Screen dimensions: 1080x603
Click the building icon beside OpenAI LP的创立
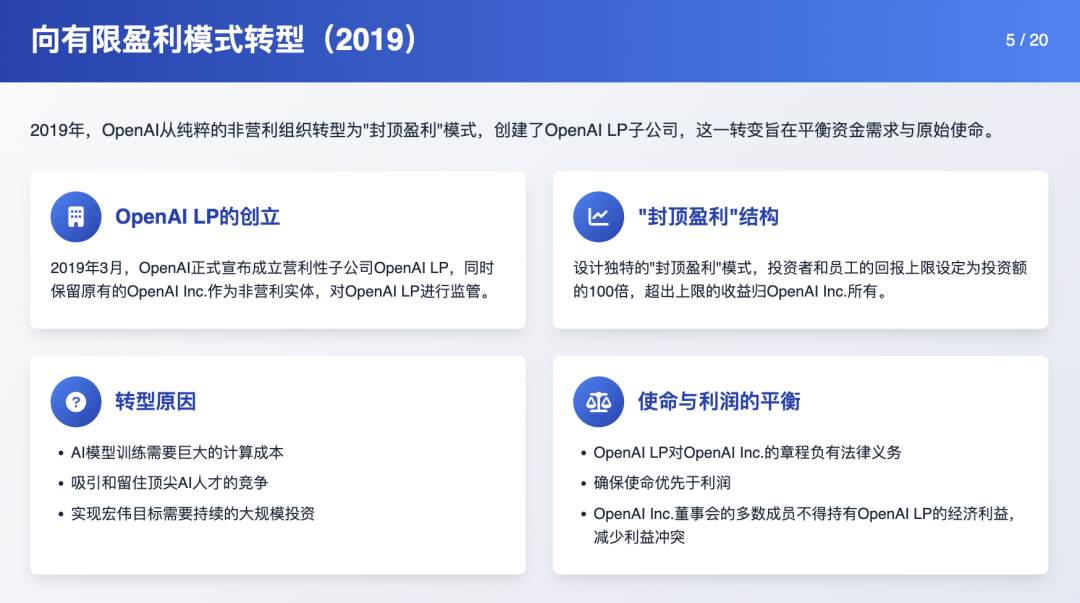(x=76, y=216)
